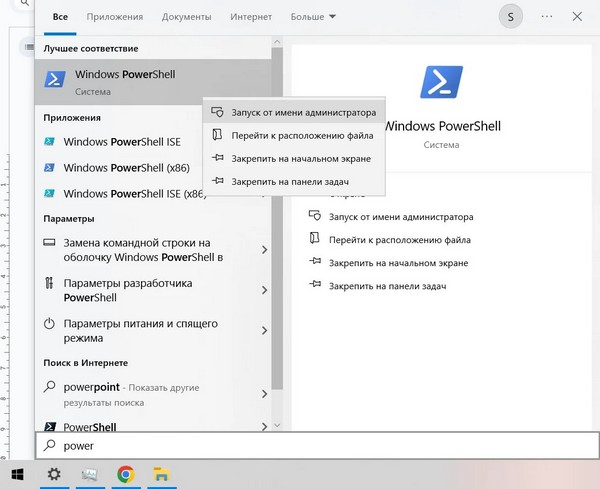Open Settings gear icon on the taskbar
Image resolution: width=600 pixels, height=489 pixels.
(55, 474)
